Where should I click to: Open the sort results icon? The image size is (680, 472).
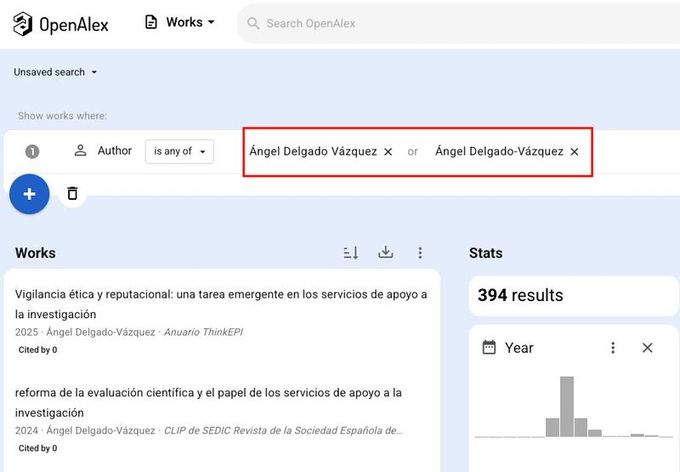tap(351, 252)
